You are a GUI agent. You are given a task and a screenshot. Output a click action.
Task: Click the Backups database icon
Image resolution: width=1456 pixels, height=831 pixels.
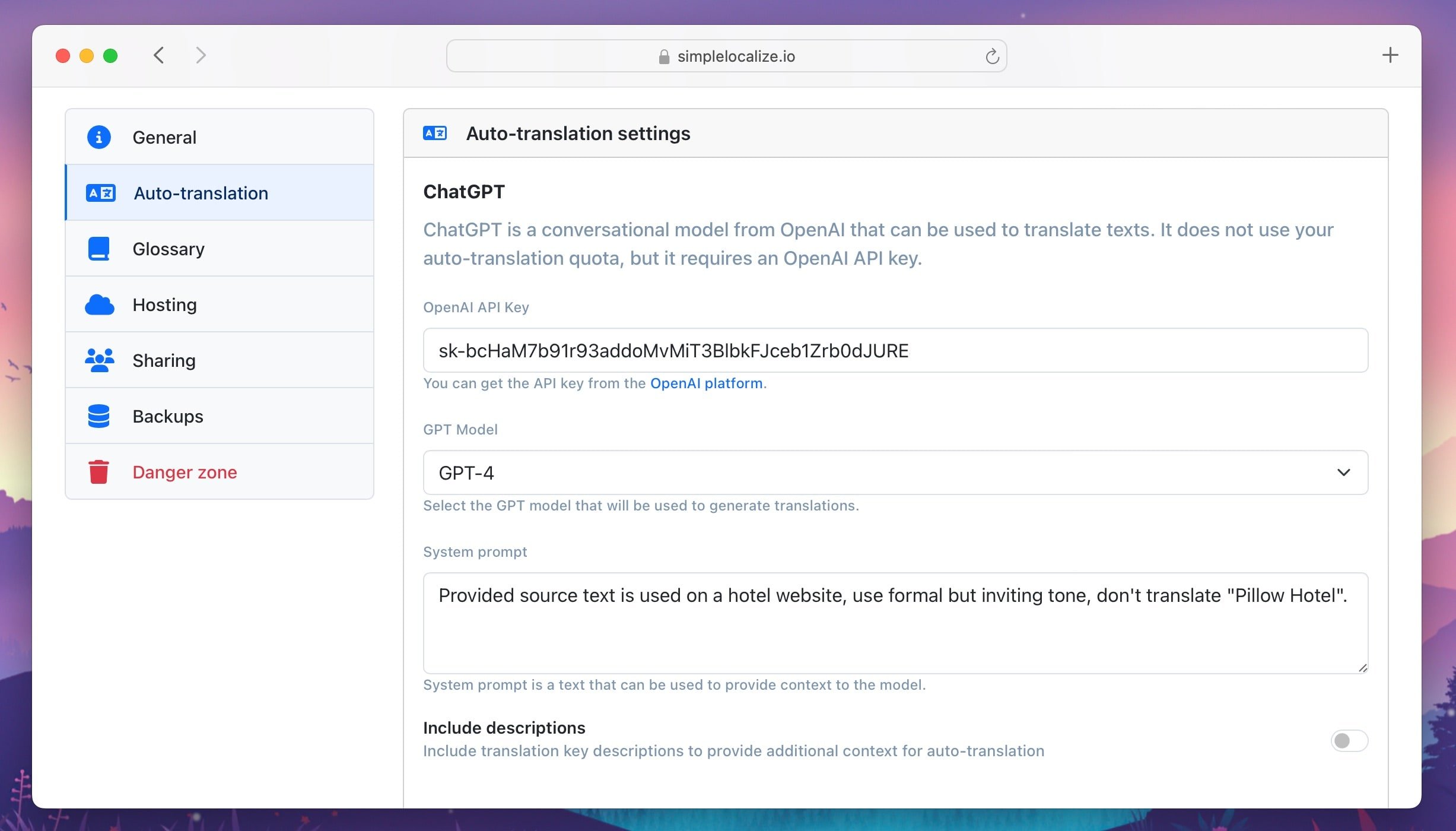point(99,416)
